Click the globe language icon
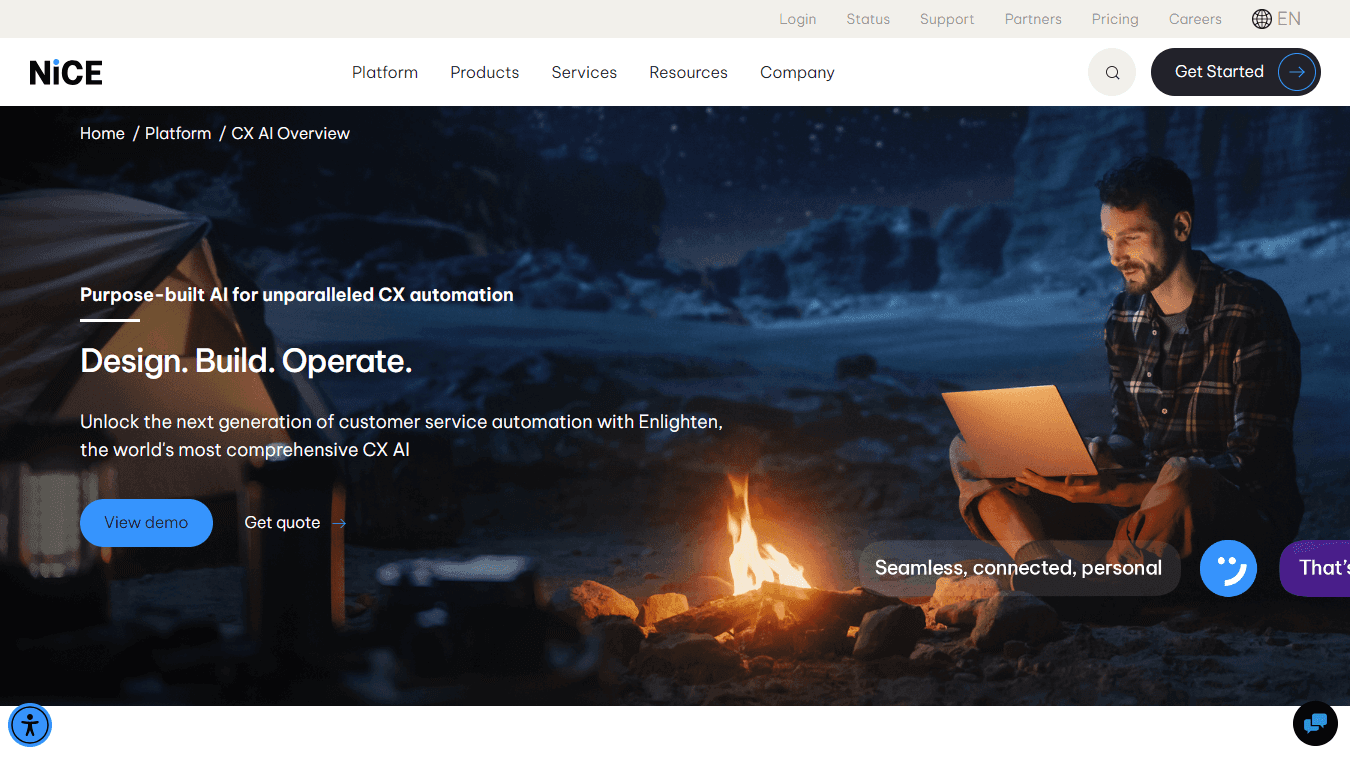This screenshot has height=761, width=1350. [1262, 19]
